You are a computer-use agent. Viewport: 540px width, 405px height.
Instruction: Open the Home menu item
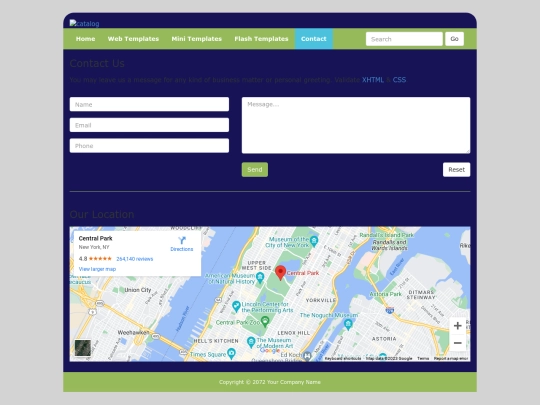coord(85,39)
